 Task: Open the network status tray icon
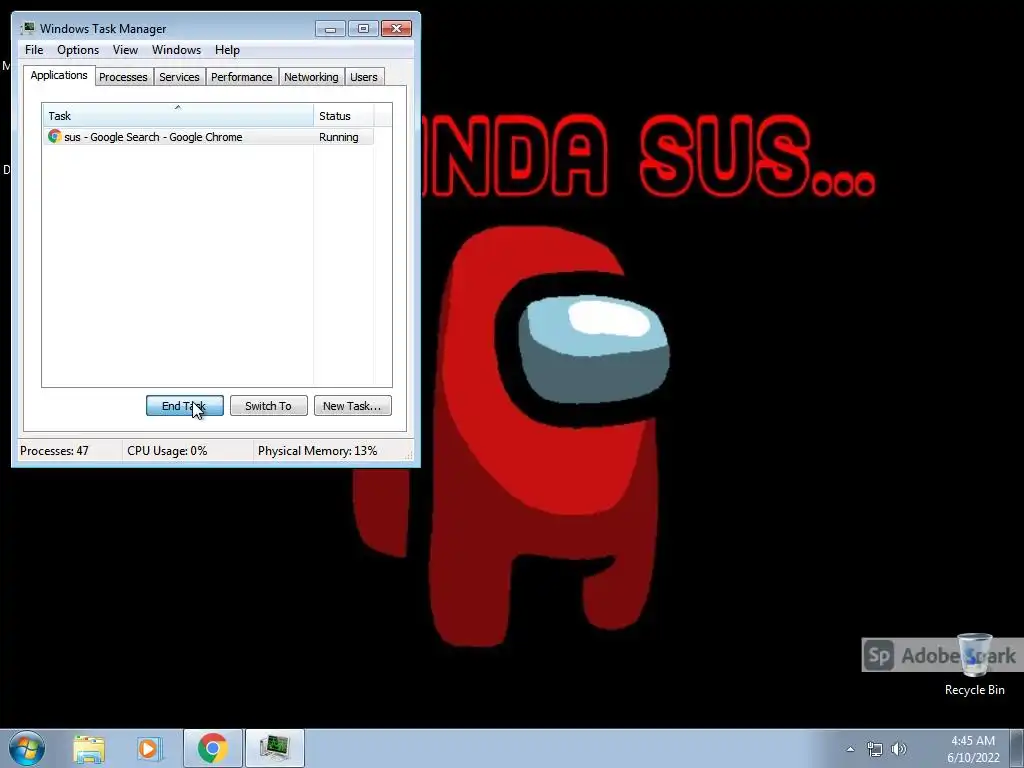point(874,749)
